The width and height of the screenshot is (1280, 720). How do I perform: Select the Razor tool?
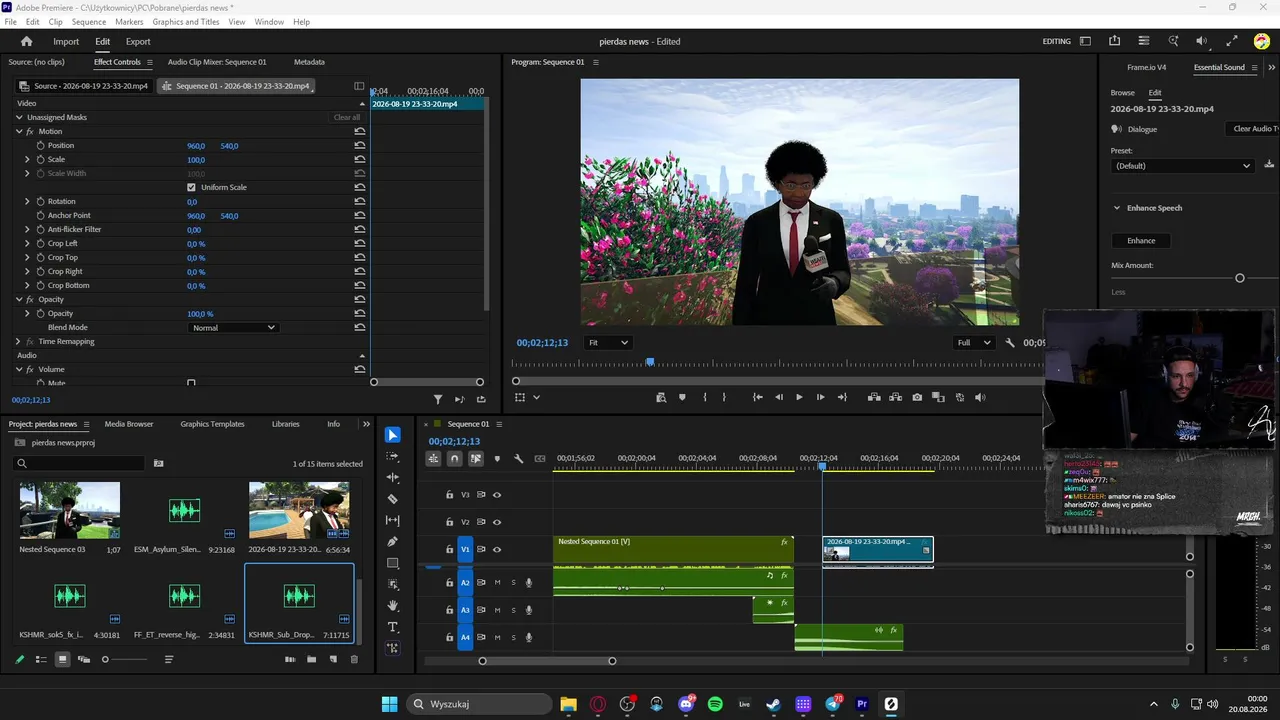click(393, 499)
